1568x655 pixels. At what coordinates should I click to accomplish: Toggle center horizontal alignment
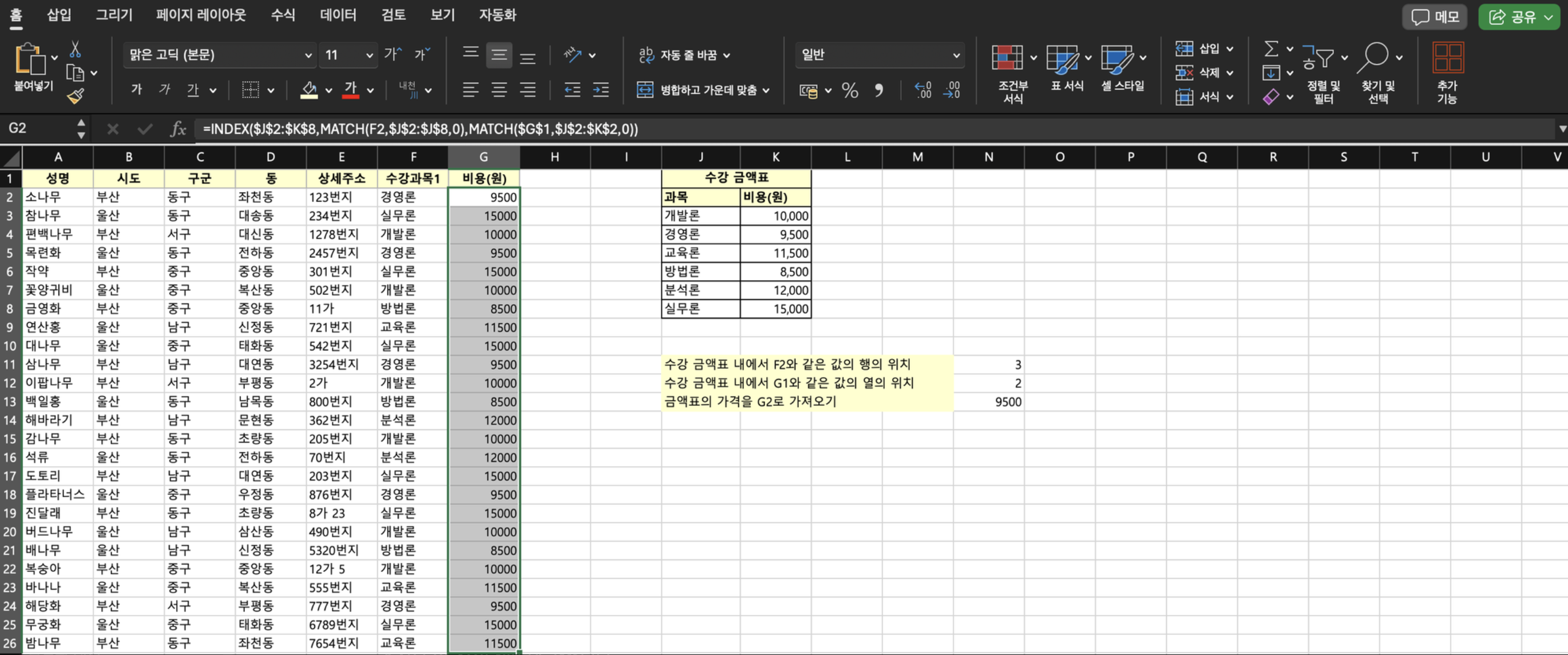[x=499, y=90]
